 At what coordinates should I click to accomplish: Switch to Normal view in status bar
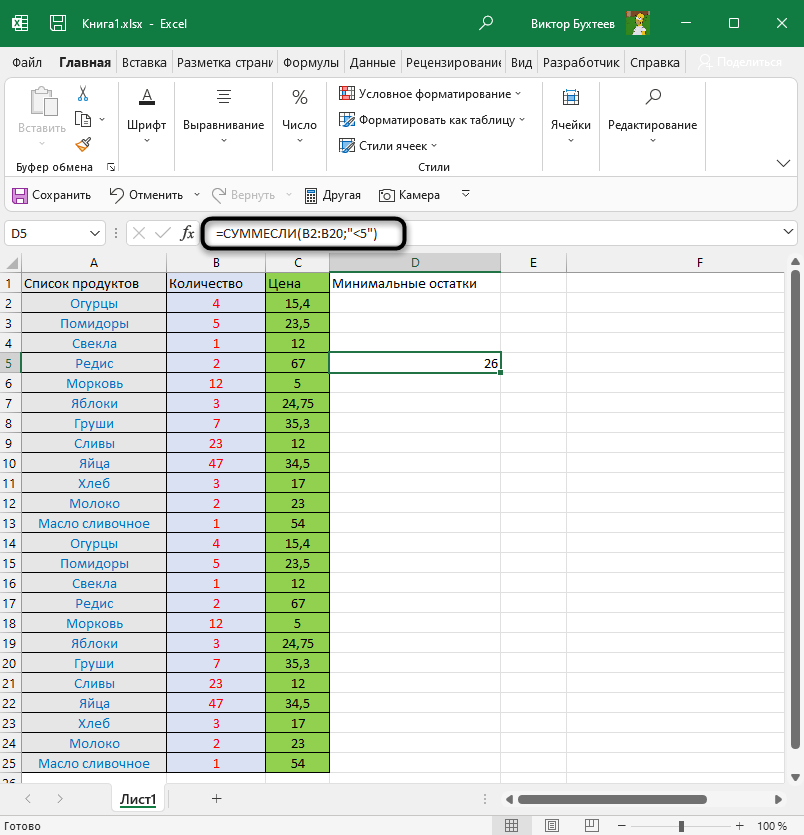(511, 826)
